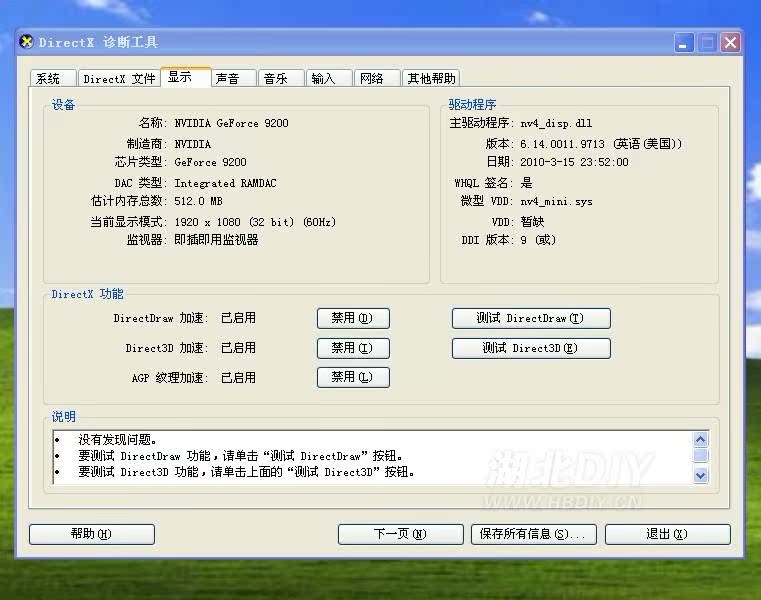Screen dimensions: 761x600
Task: Click 测试 Direct3D(E) button
Action: (531, 348)
